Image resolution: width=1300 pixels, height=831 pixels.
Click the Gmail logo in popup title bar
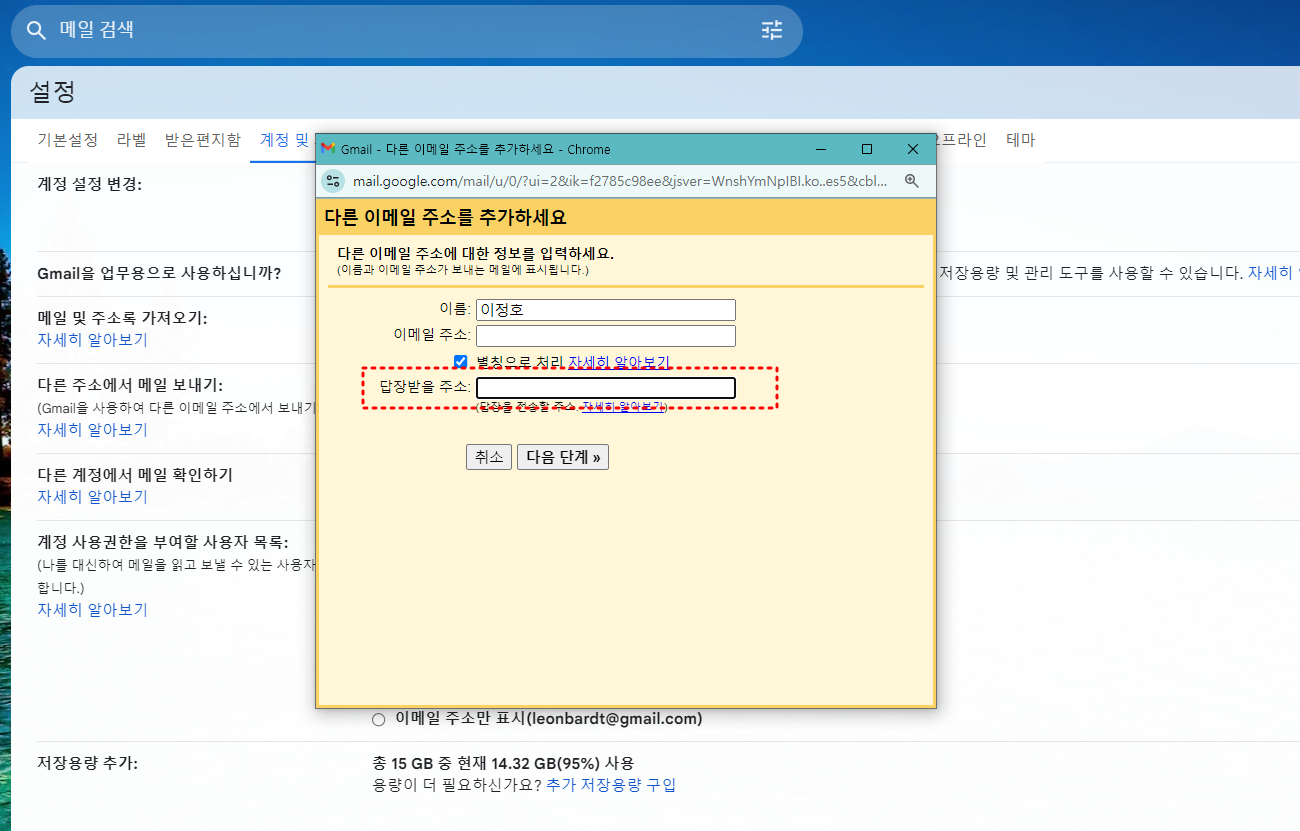click(x=328, y=149)
